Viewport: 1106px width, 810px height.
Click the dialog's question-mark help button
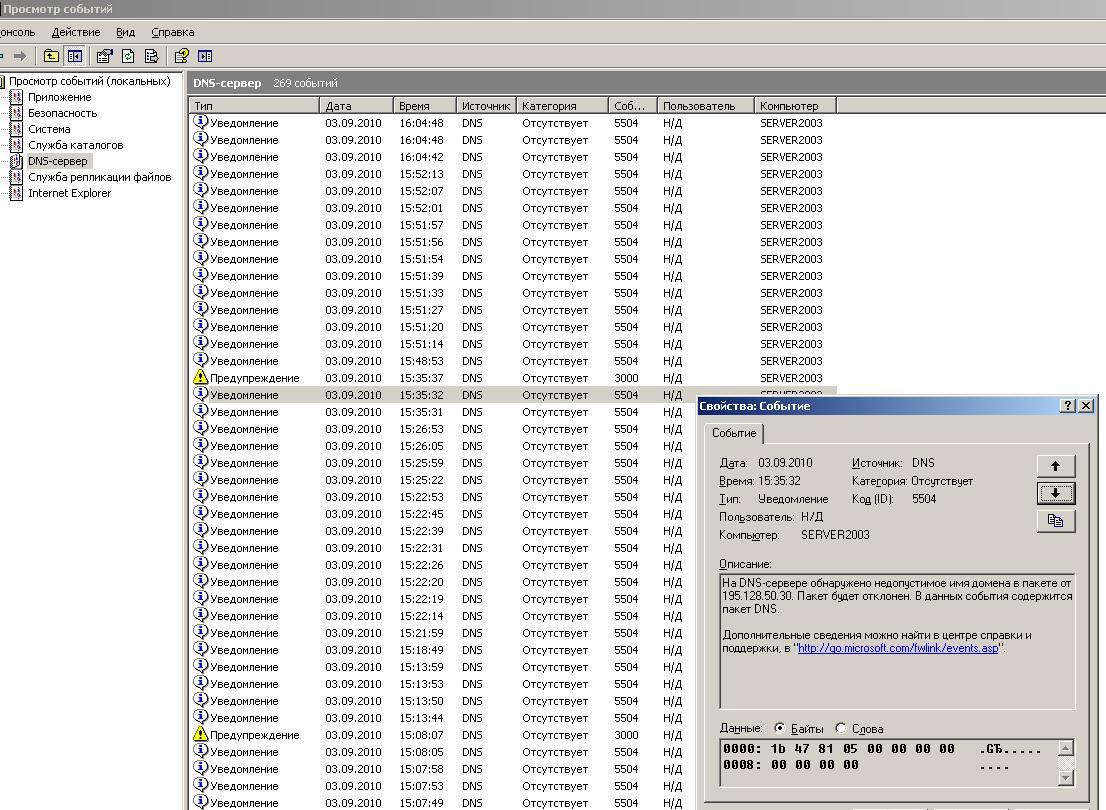1068,406
